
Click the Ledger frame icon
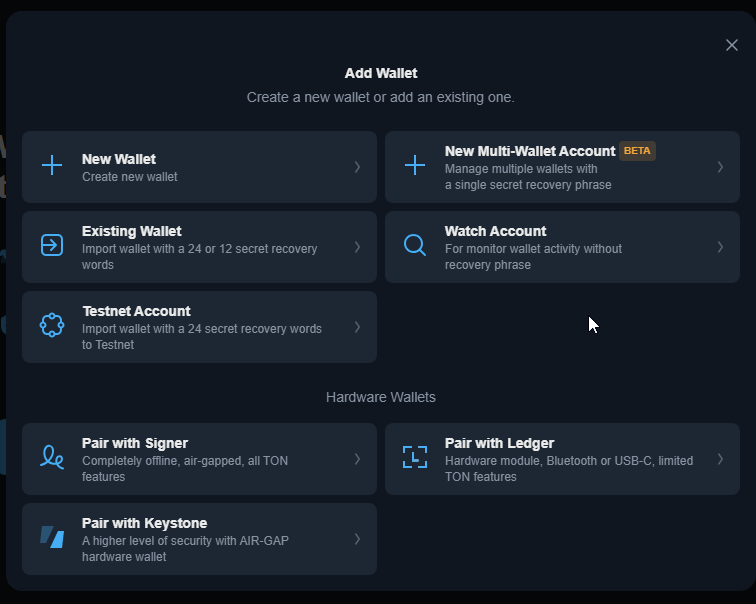click(415, 457)
